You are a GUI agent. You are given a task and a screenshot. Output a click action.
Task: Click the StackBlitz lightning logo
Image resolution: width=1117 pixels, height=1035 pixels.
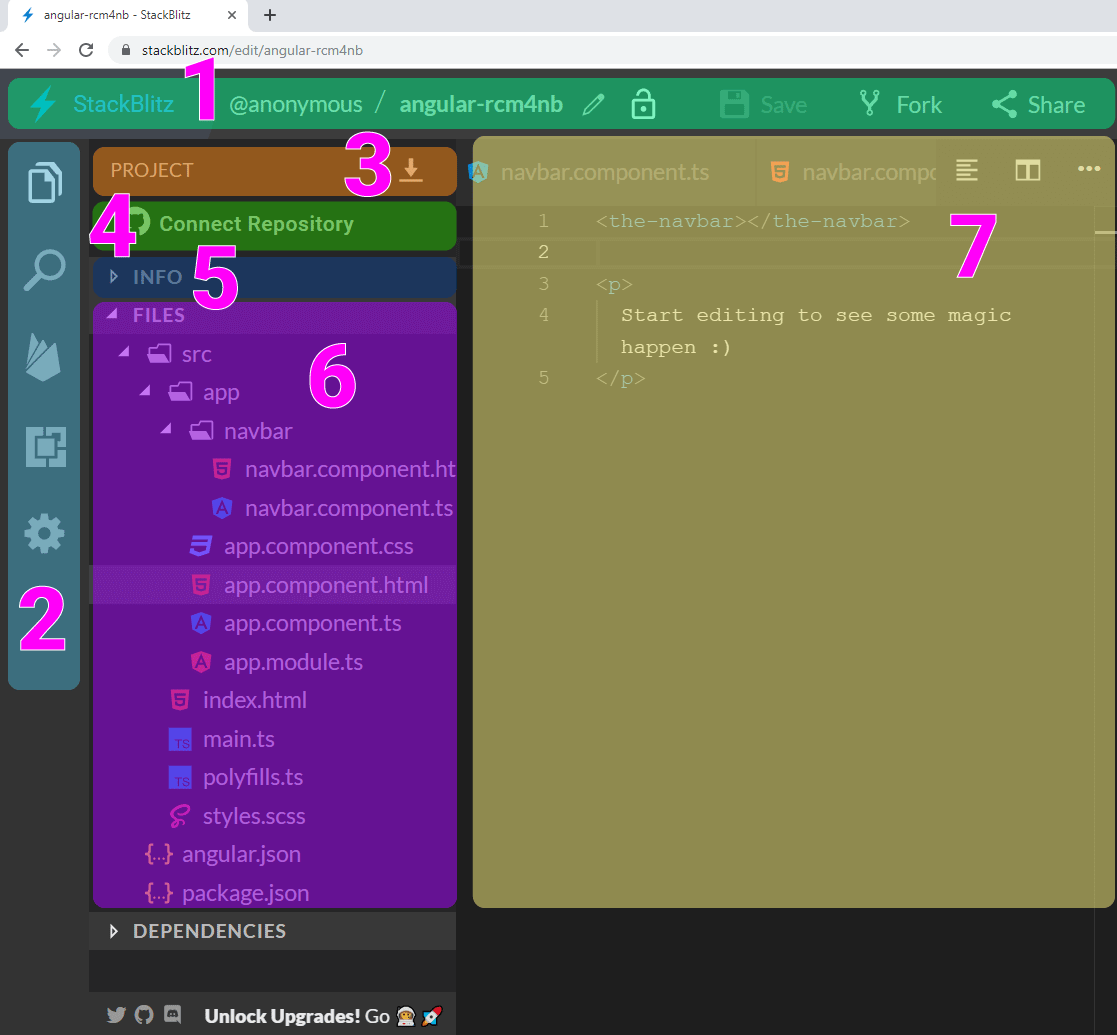click(43, 104)
